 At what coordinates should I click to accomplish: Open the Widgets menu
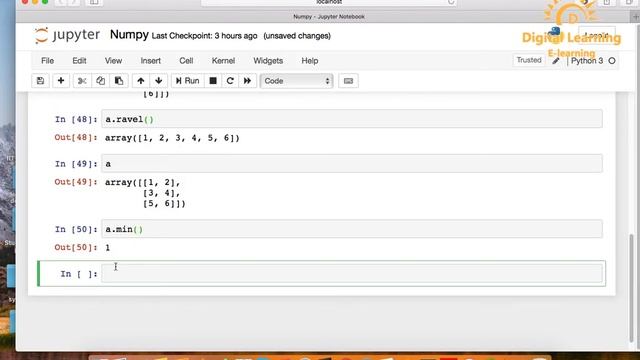[x=268, y=61]
